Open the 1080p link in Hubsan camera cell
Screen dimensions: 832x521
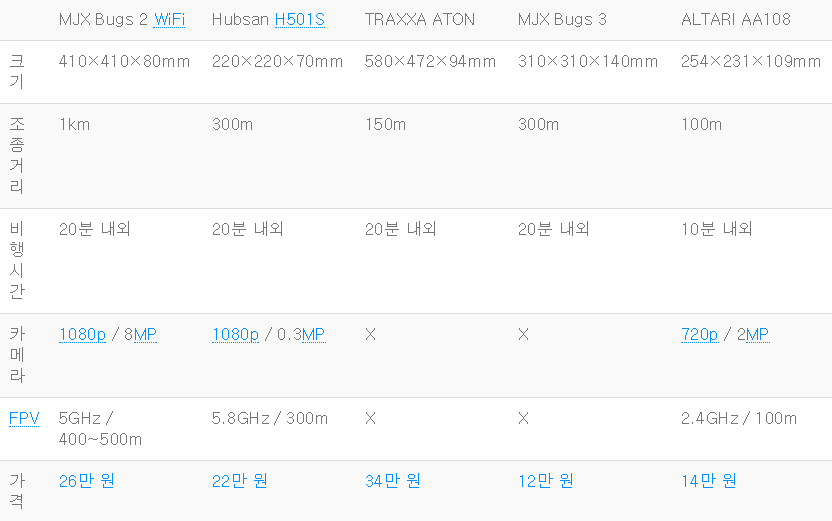coord(235,335)
